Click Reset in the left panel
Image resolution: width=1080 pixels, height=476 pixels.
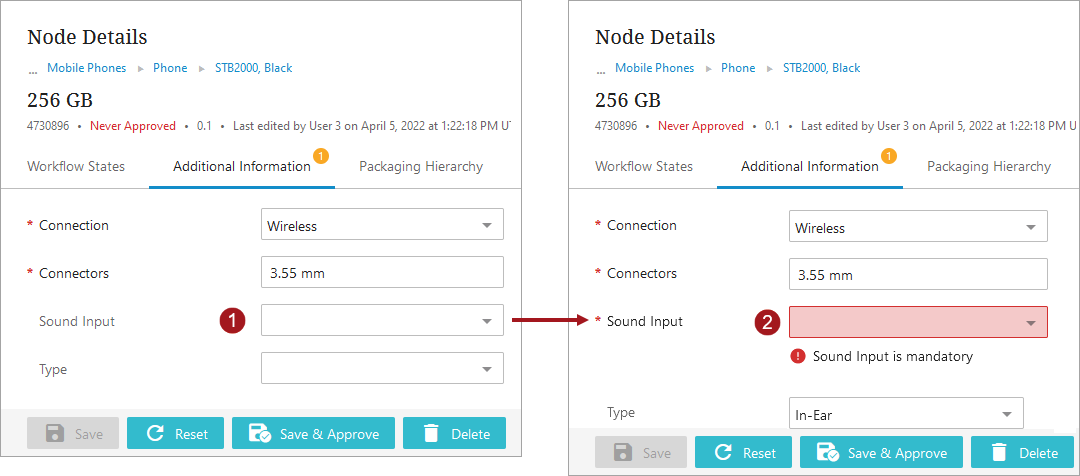176,434
